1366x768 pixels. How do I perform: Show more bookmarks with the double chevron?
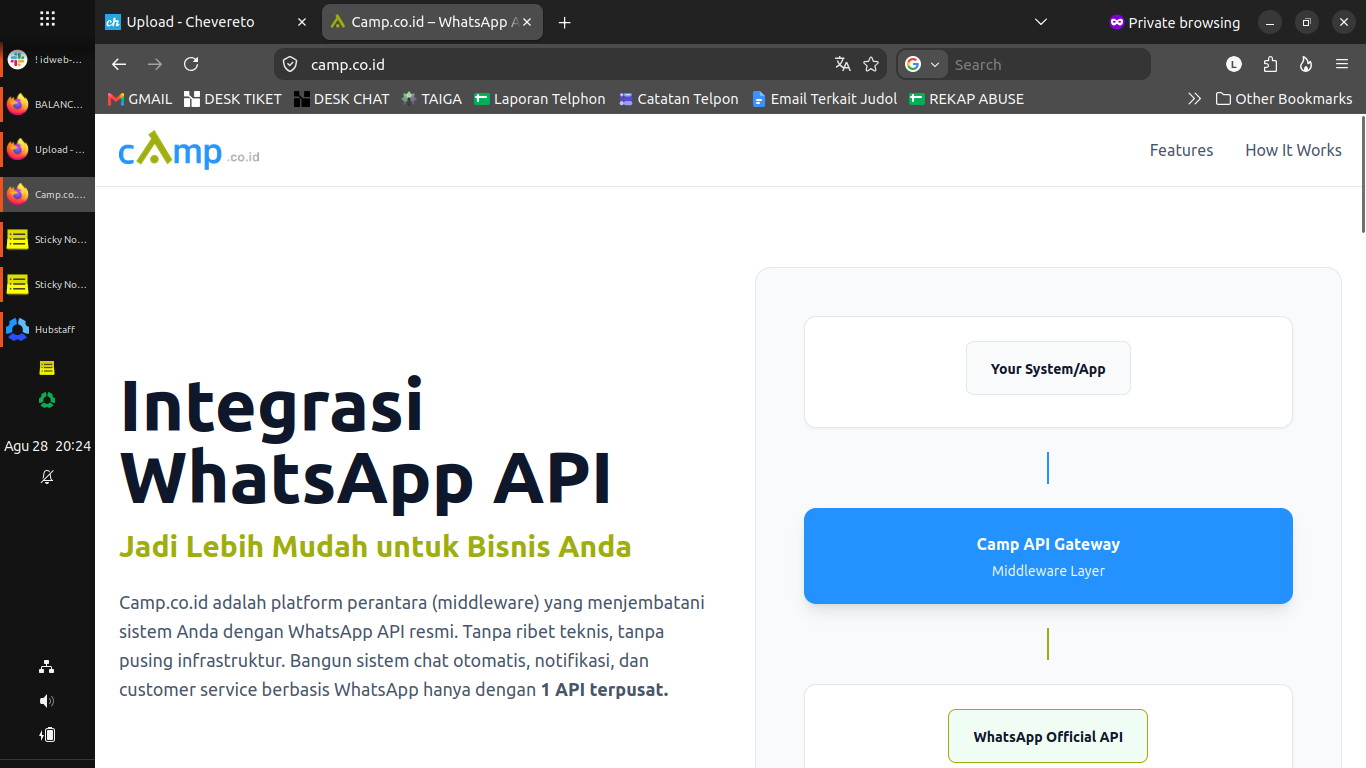[1194, 99]
